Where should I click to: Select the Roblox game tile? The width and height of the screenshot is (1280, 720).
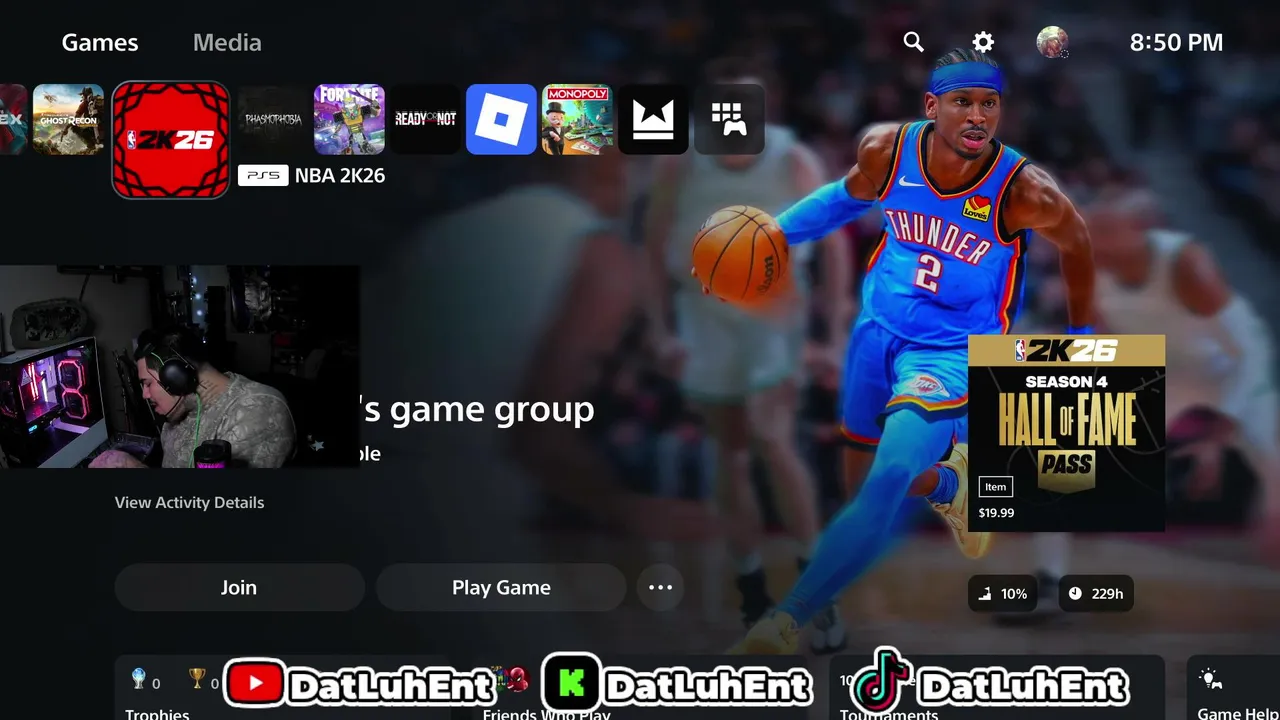click(501, 119)
